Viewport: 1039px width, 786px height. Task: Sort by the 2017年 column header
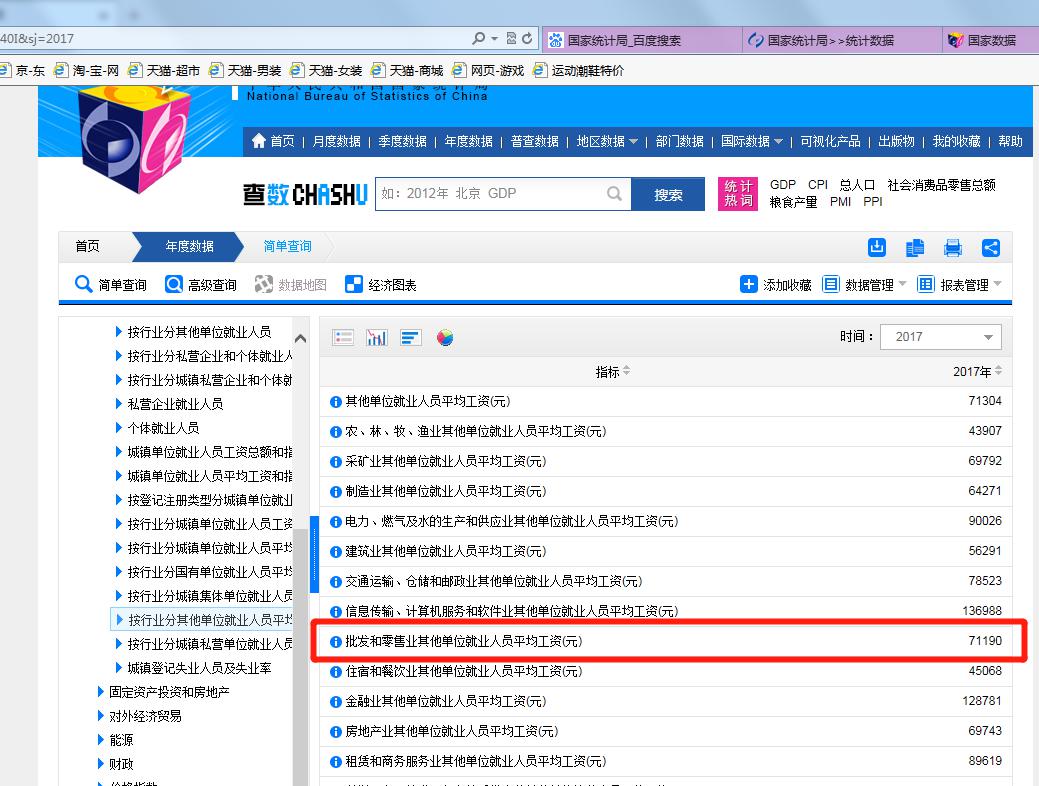[x=976, y=372]
